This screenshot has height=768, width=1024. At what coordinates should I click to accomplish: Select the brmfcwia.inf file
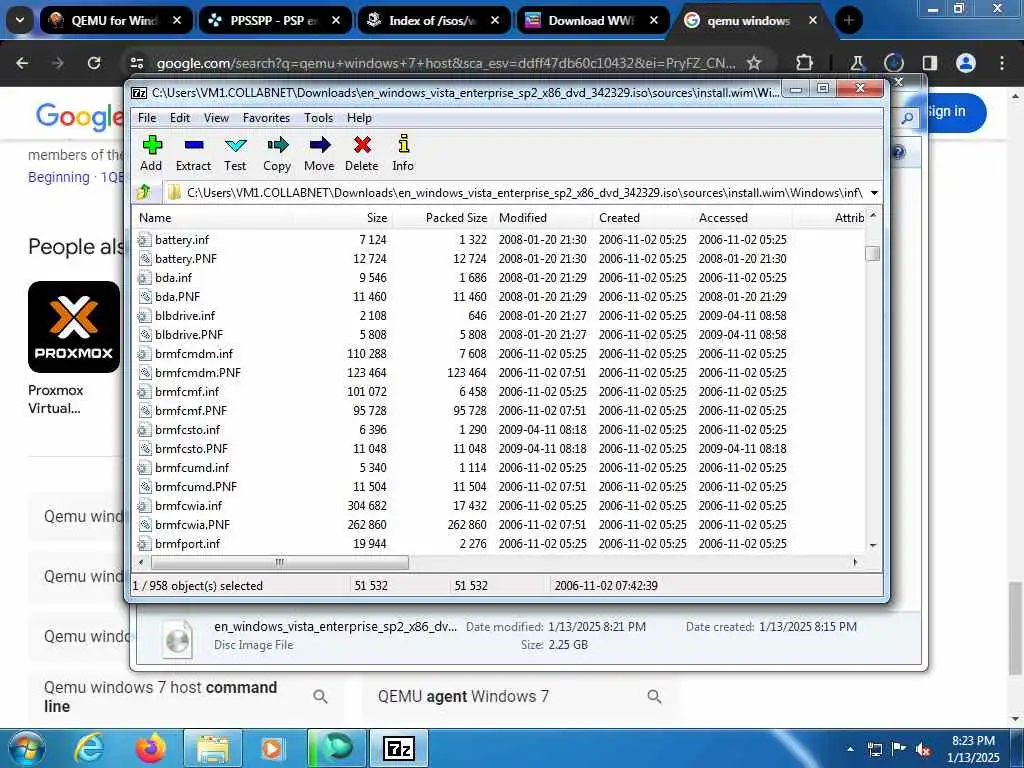[x=188, y=505]
